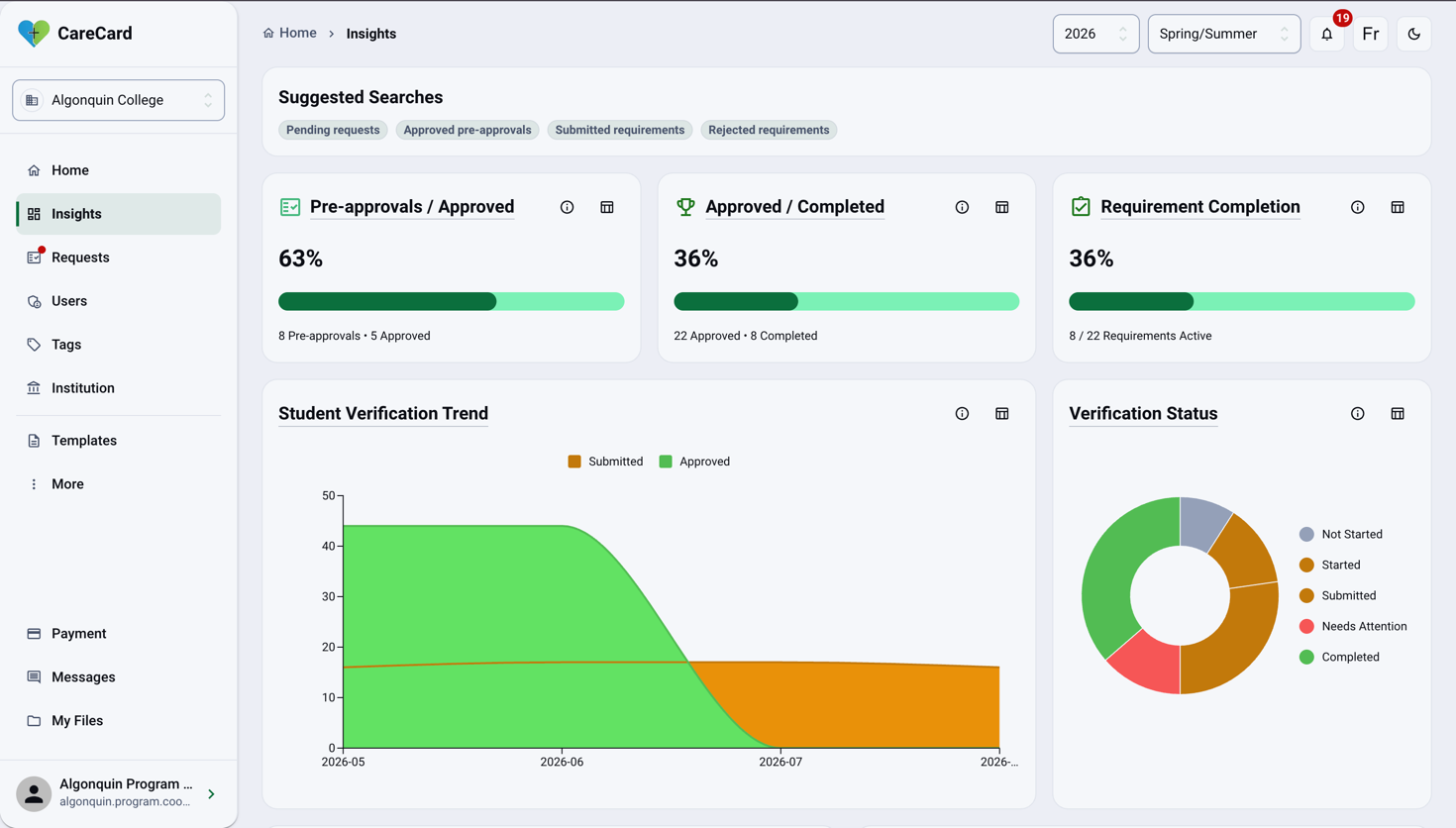
Task: Show table view for Verification Status
Action: (x=1398, y=414)
